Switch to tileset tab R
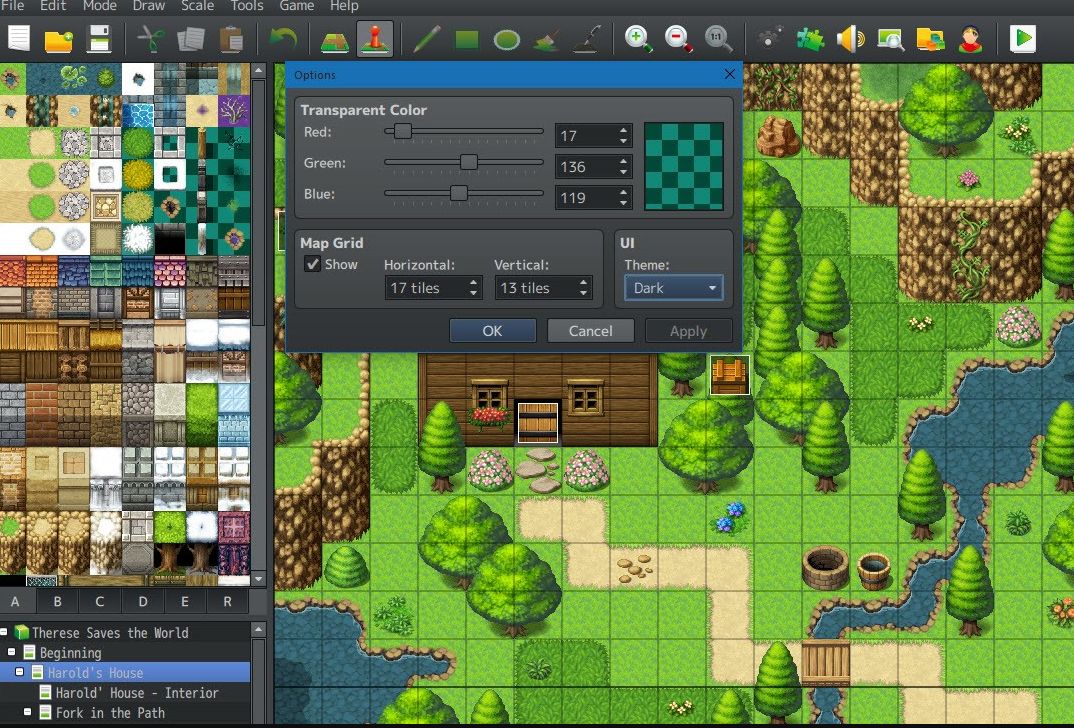Viewport: 1074px width, 728px height. [x=227, y=601]
